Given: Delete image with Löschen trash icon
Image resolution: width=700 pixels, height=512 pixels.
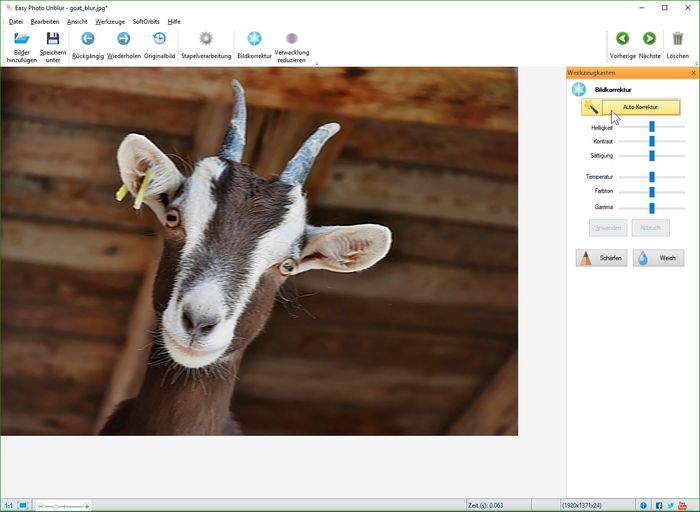Looking at the screenshot, I should tap(678, 39).
